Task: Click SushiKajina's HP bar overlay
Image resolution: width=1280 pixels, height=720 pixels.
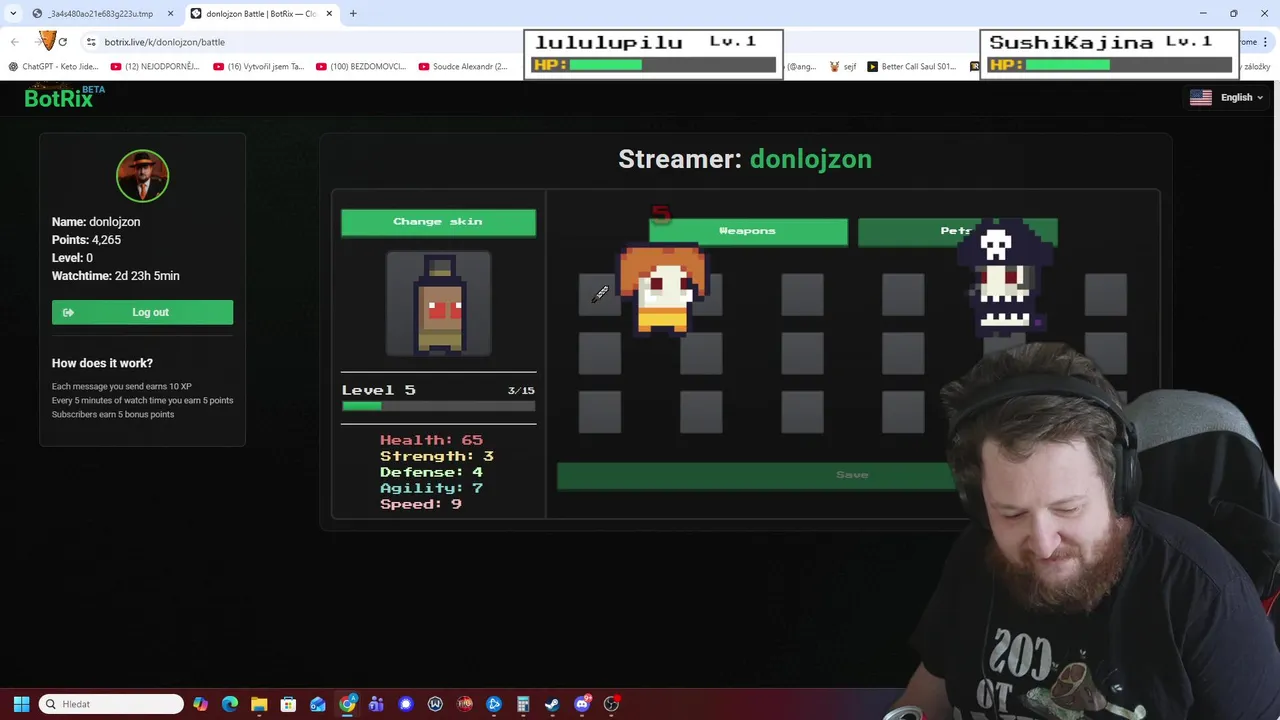Action: [1109, 65]
